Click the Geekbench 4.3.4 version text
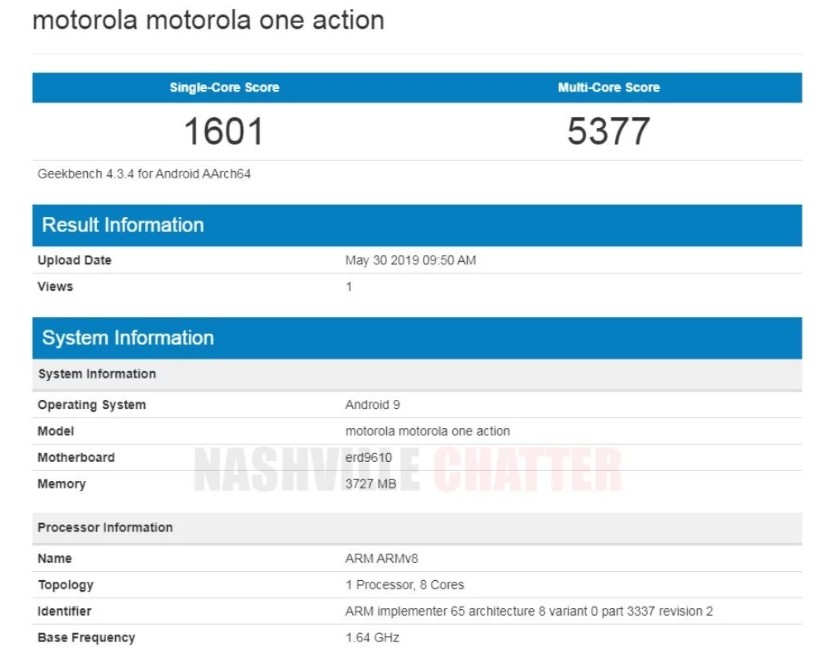This screenshot has width=828, height=651. tap(144, 174)
